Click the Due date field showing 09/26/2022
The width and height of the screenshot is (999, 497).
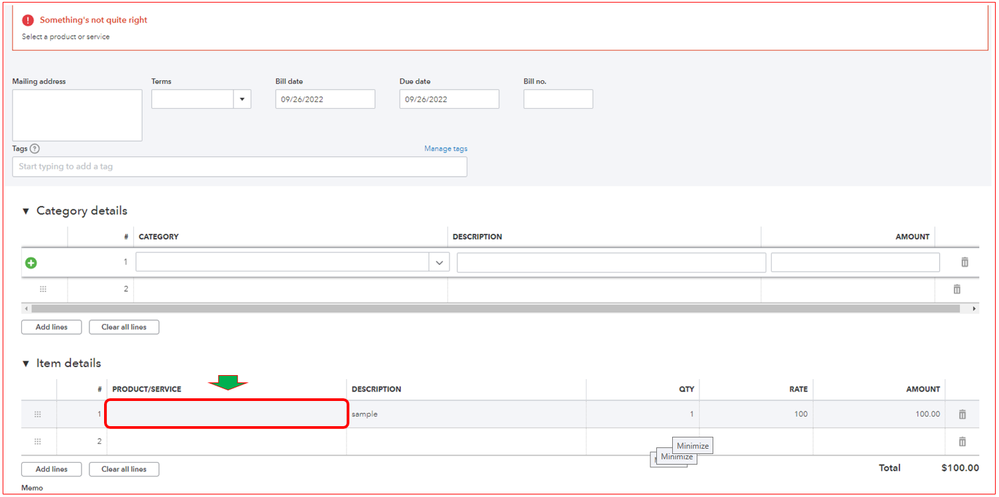(449, 99)
